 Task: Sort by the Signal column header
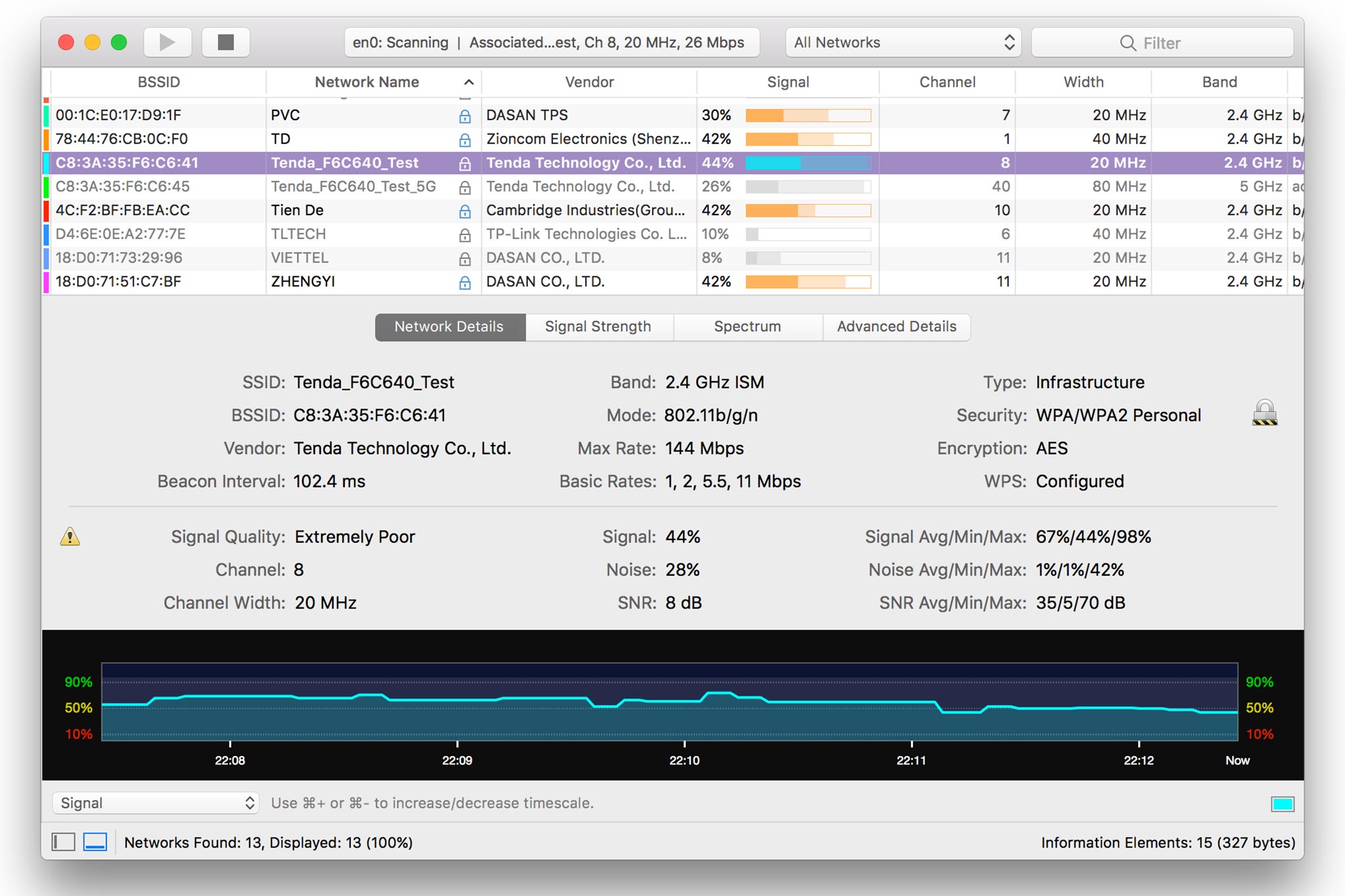click(x=788, y=82)
